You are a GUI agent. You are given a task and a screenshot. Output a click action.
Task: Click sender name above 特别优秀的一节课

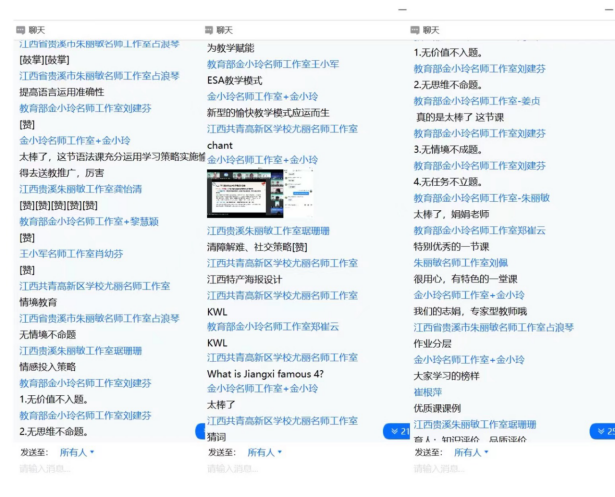(x=479, y=231)
